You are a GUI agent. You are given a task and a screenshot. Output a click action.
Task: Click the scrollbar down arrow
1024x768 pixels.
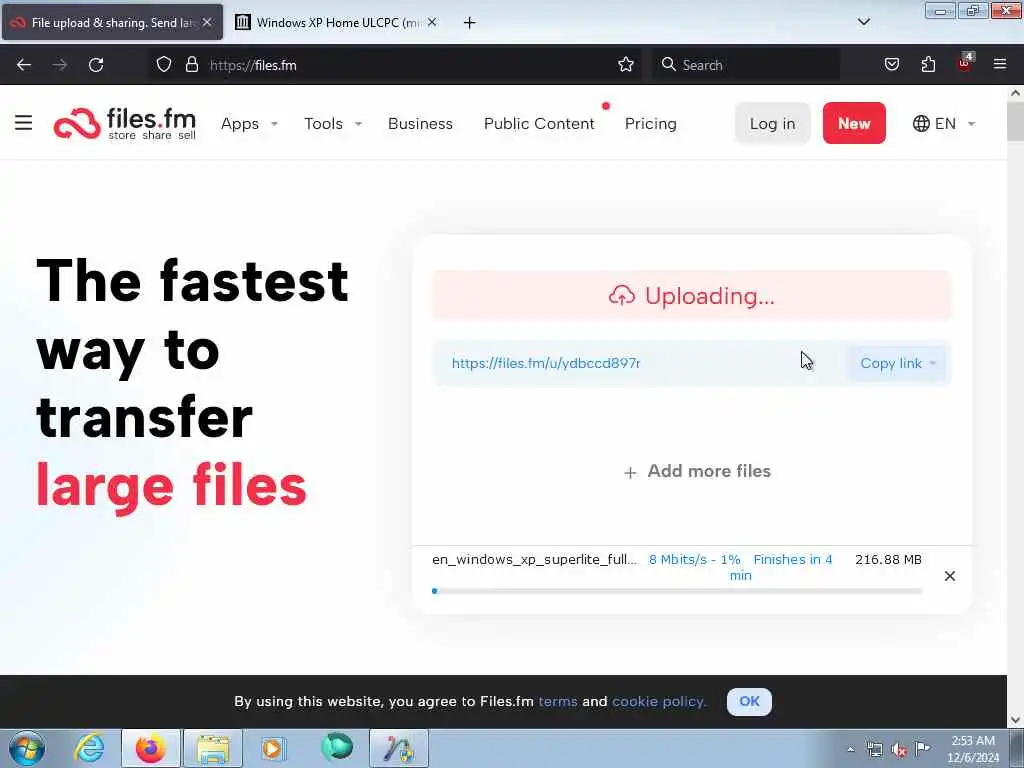[1015, 720]
